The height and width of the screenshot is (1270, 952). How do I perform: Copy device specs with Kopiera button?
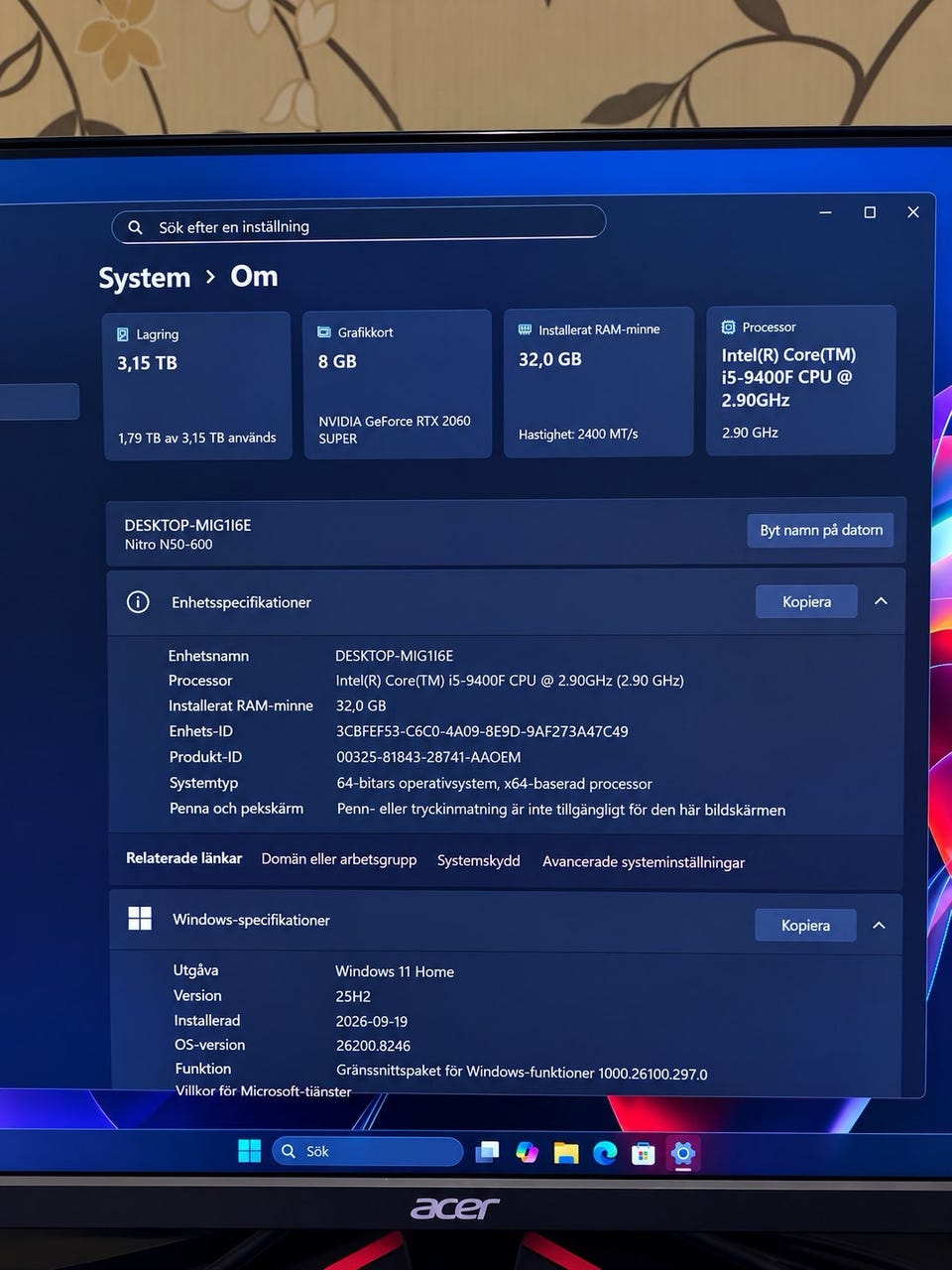pyautogui.click(x=806, y=601)
